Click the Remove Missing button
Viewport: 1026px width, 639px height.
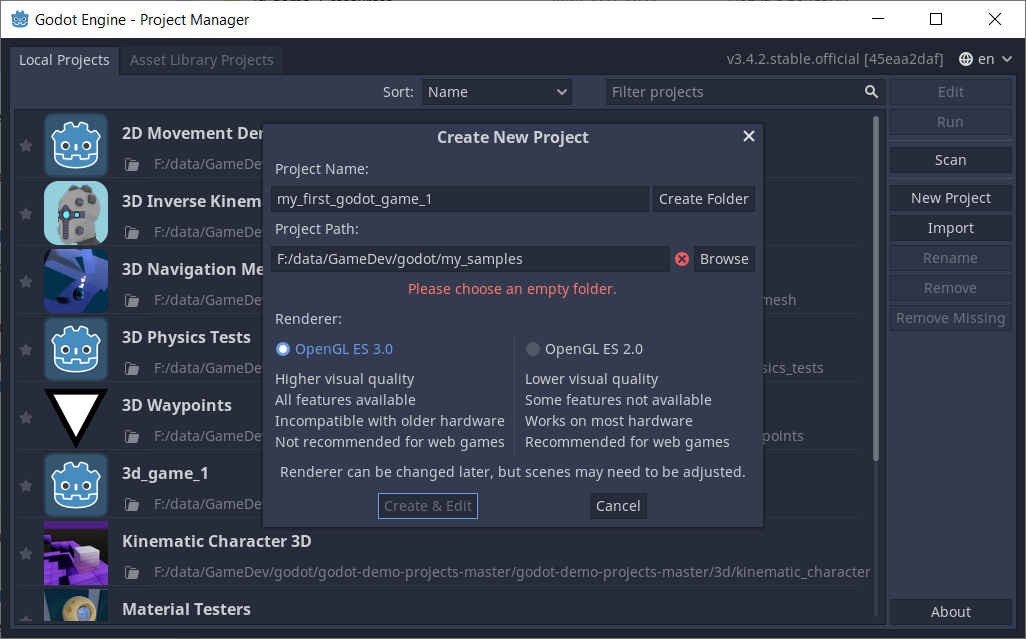pos(951,319)
